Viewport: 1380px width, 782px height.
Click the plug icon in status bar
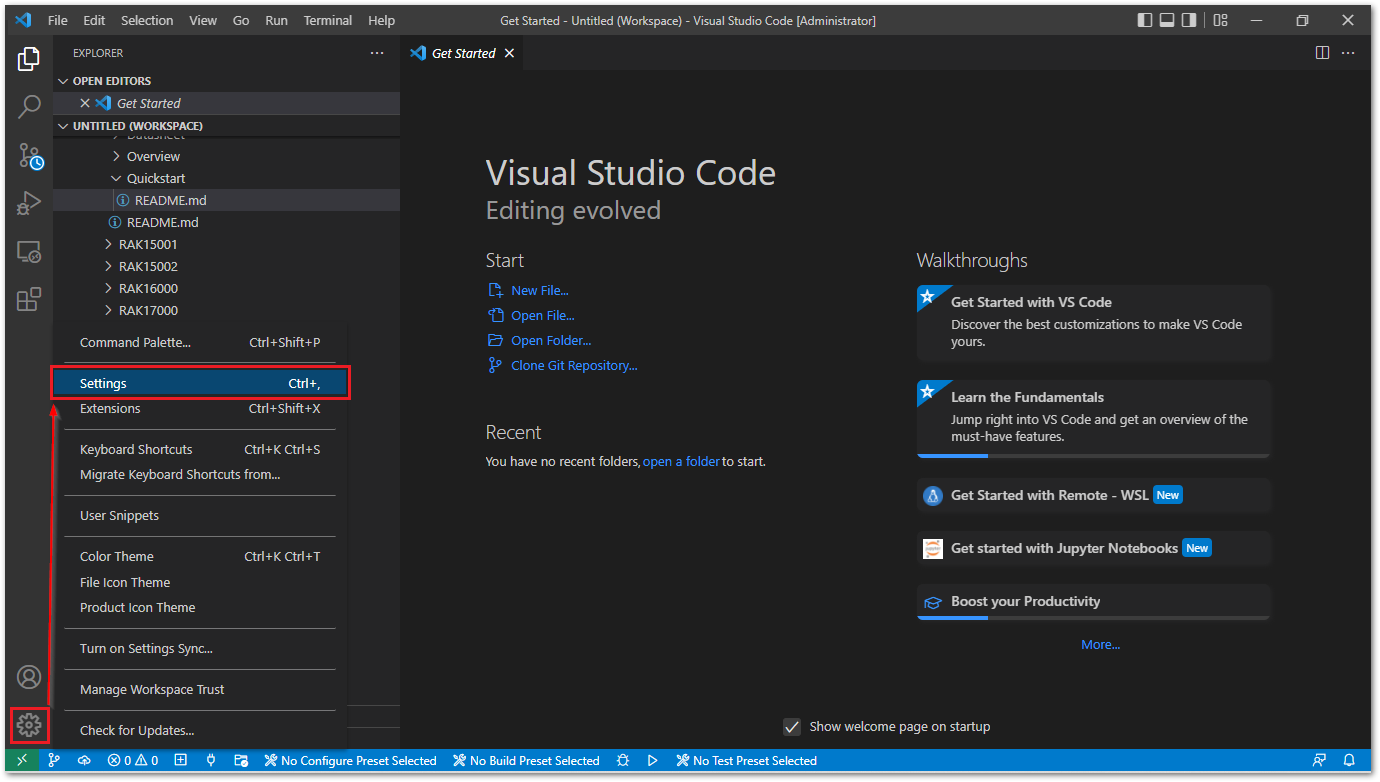pos(211,761)
